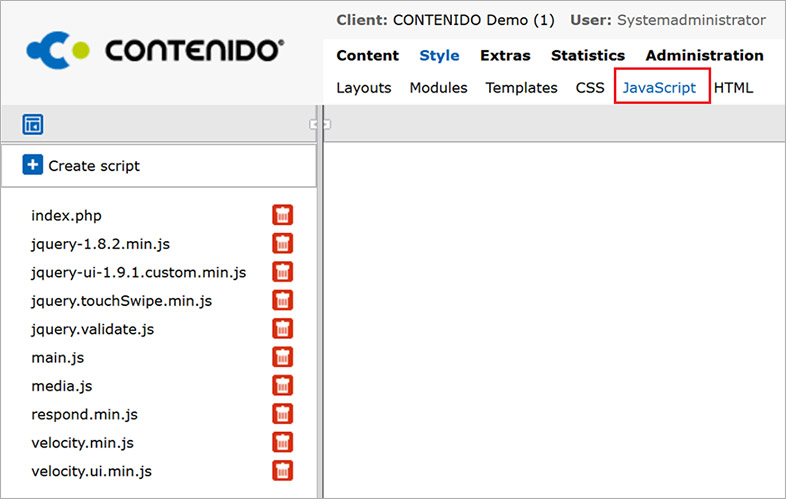The width and height of the screenshot is (786, 499).
Task: Open jquery.touchSwipe.min.js file
Action: 121,301
